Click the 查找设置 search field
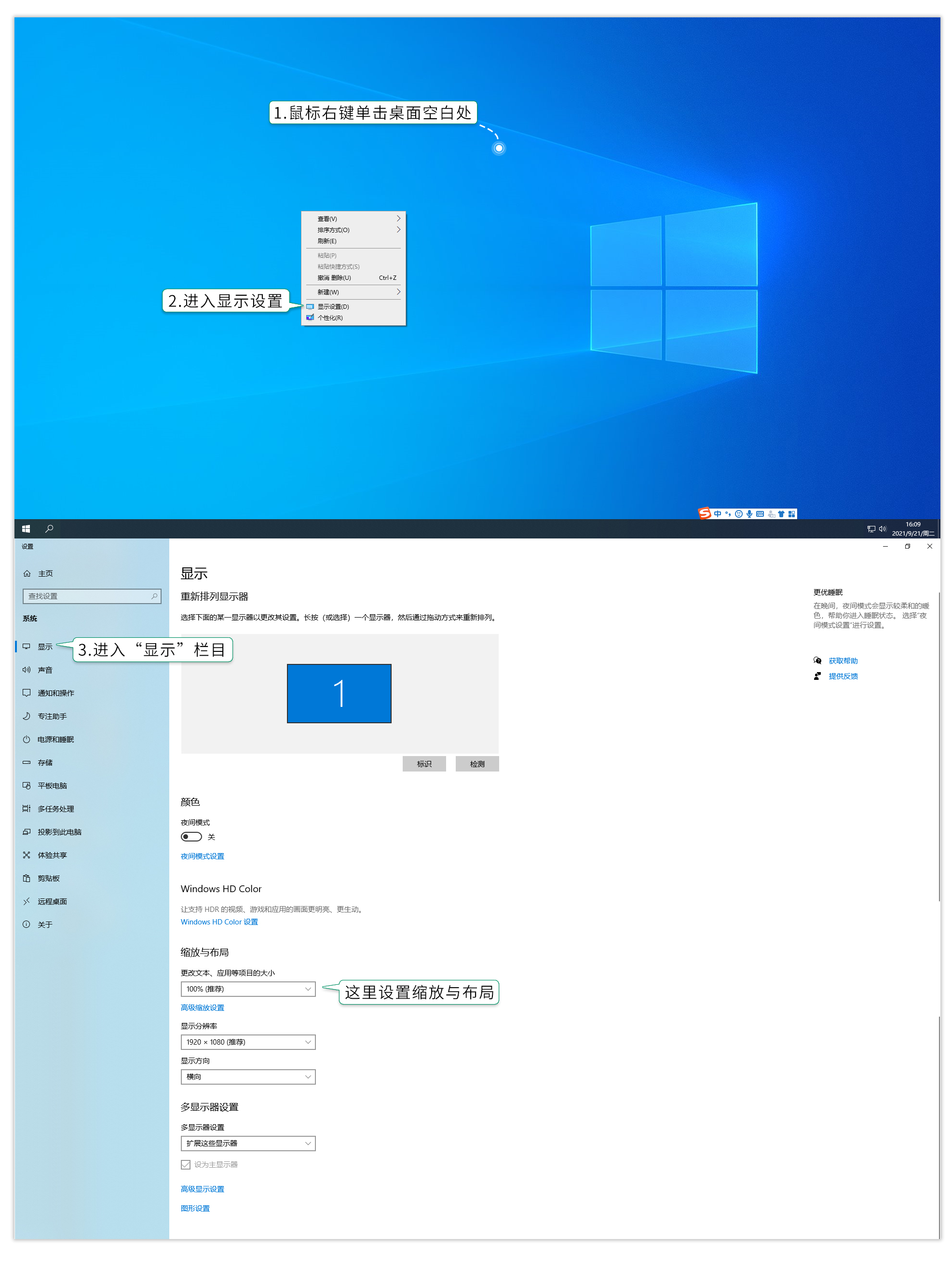Image resolution: width=952 pixels, height=1268 pixels. 89,596
